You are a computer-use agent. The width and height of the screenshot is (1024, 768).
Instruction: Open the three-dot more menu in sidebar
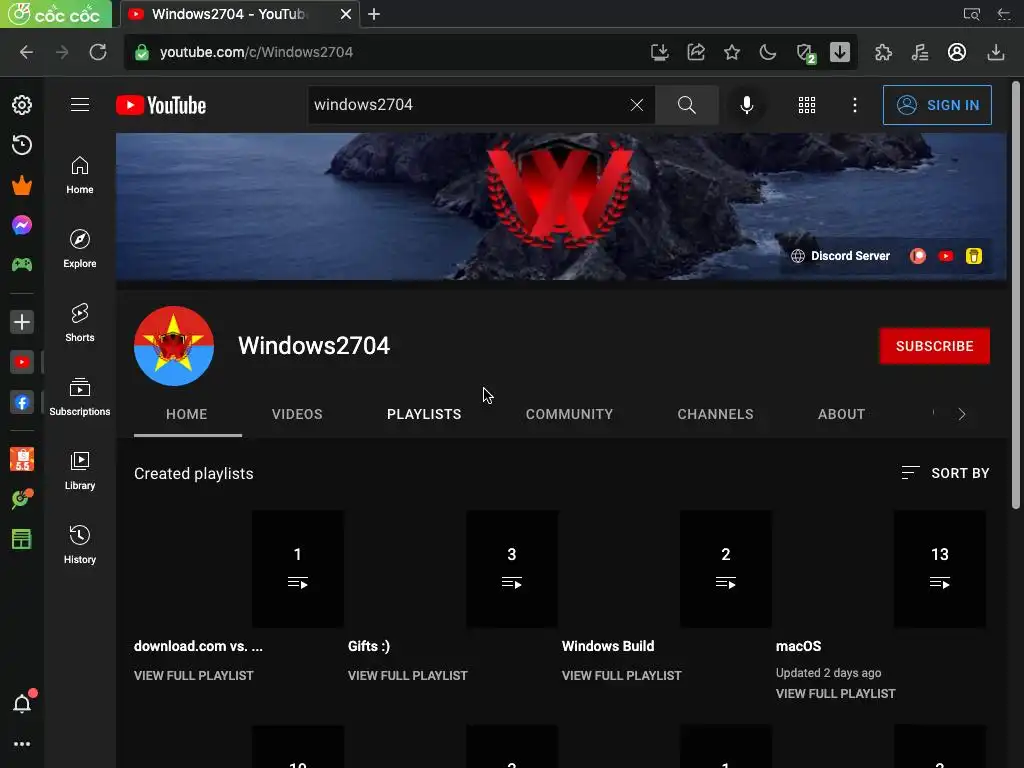22,744
